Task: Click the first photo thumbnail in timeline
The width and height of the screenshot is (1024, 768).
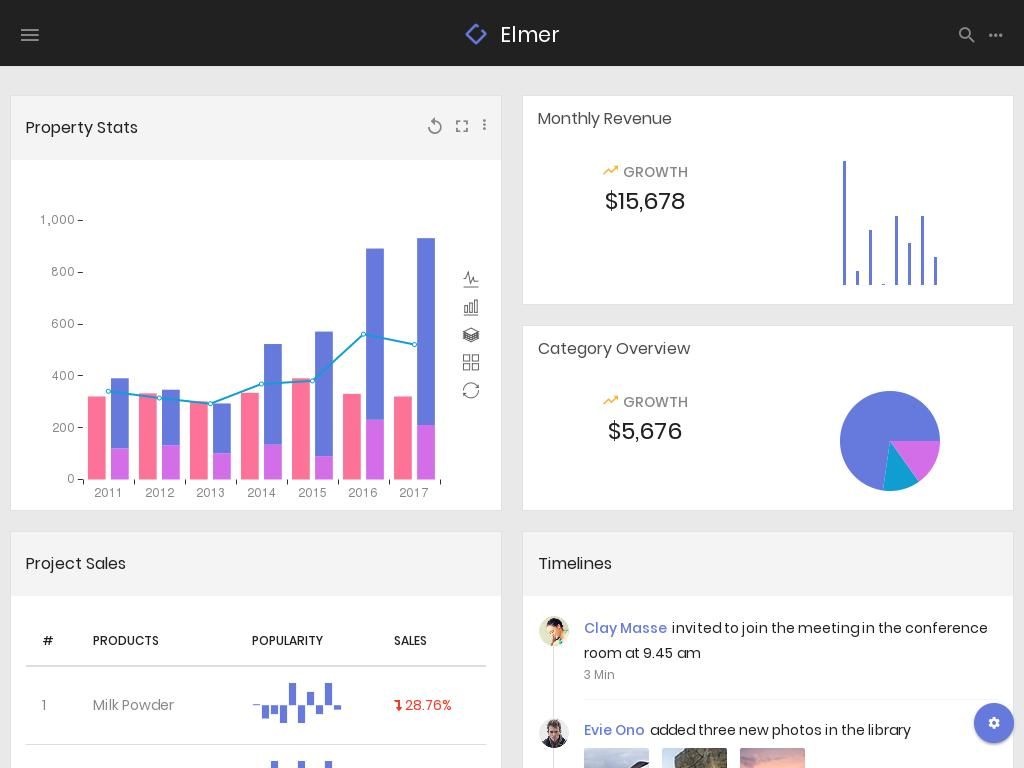Action: [x=616, y=758]
